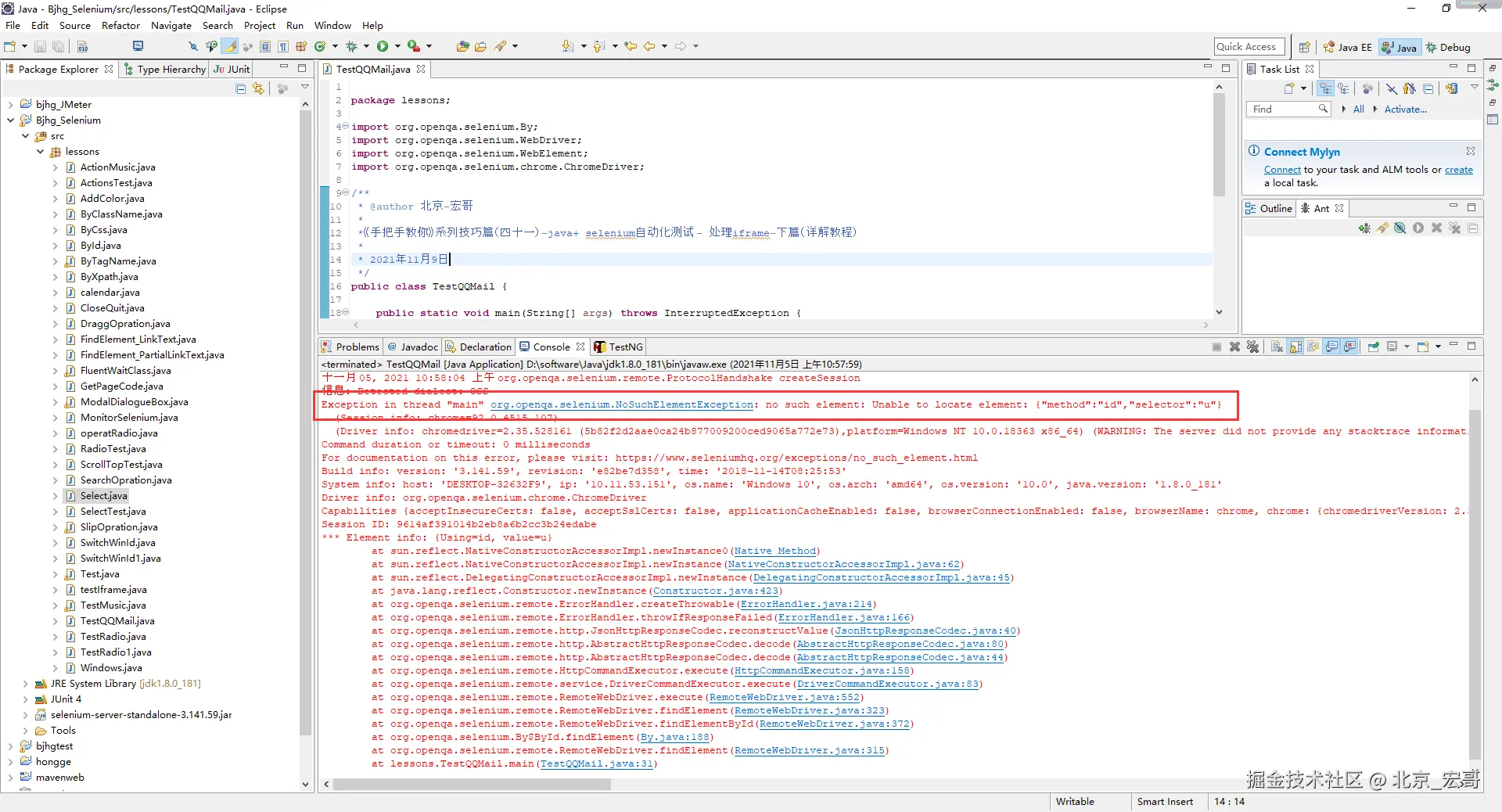Viewport: 1502px width, 812px height.
Task: Close the Connect Mylyn notification
Action: tap(1471, 151)
